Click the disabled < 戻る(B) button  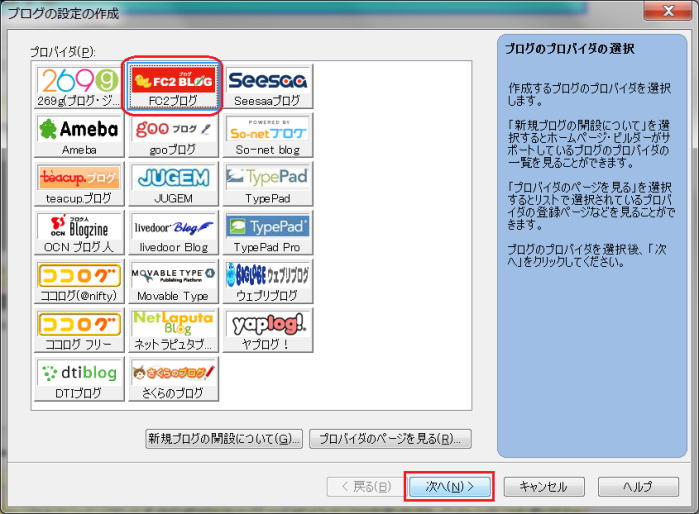point(366,486)
